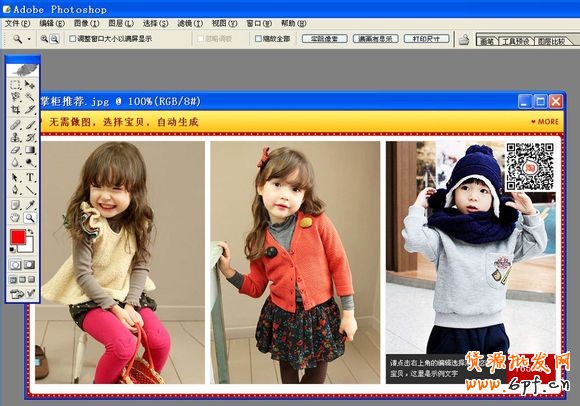Enable the resize-windows-to-fit checkbox

72,38
